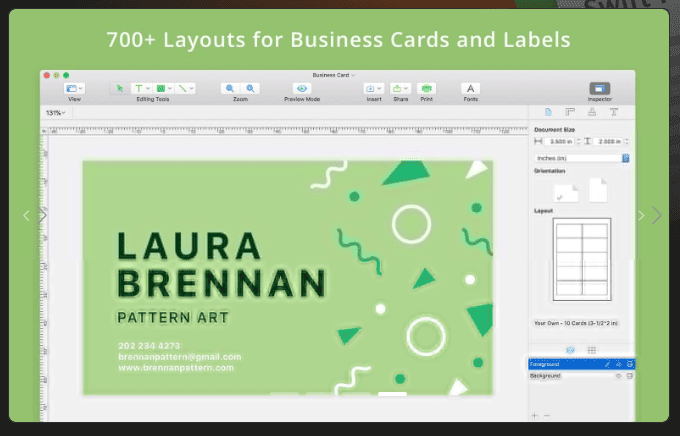
Task: Select the arrow selection tool
Action: (x=120, y=89)
